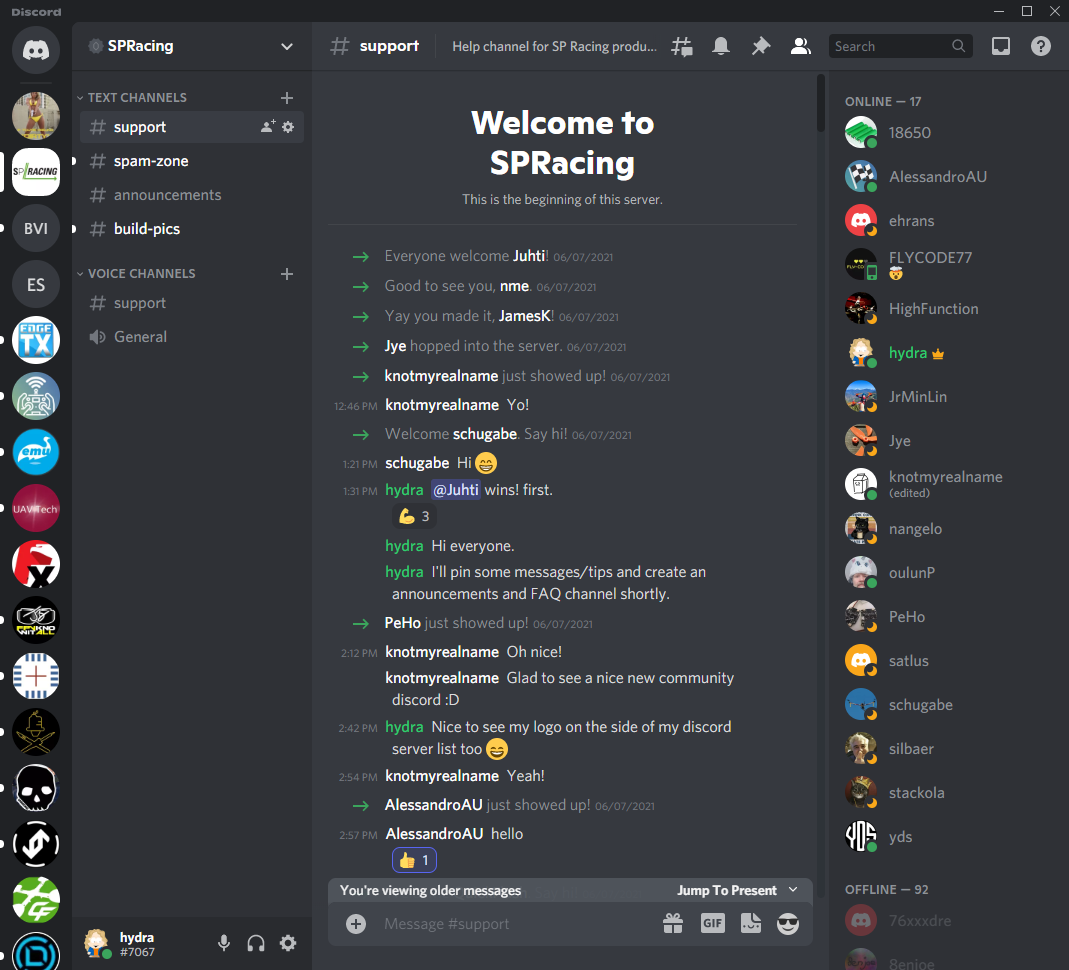Open SPRacing server dropdown menu
The image size is (1069, 970).
click(287, 46)
